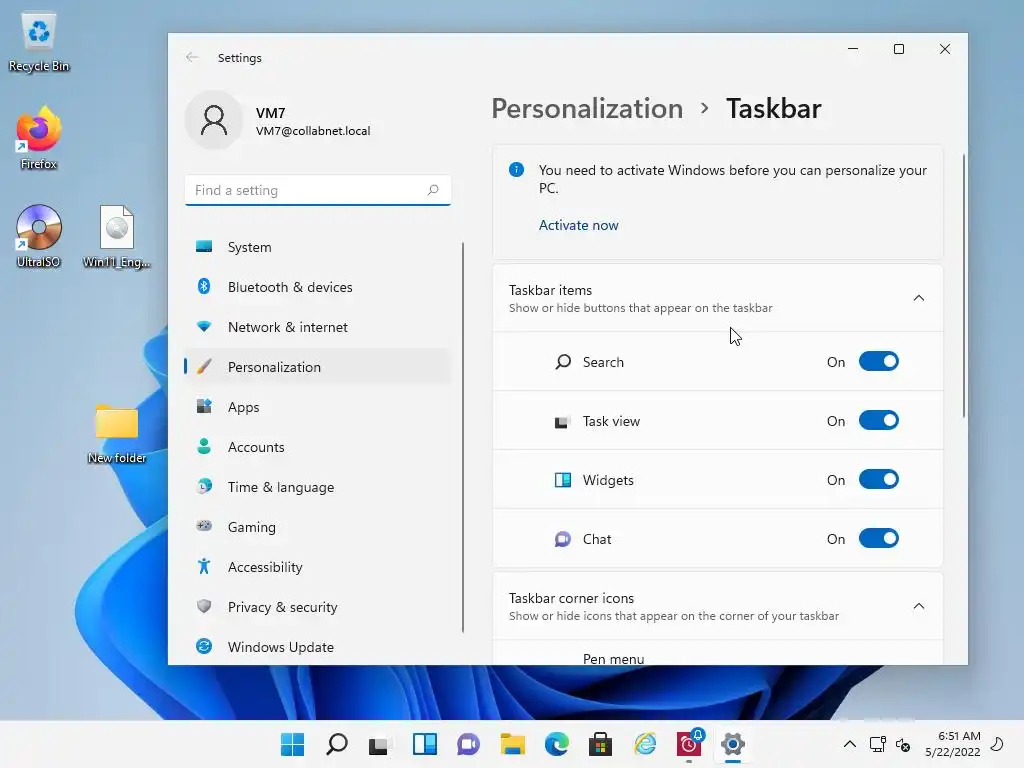Image resolution: width=1024 pixels, height=768 pixels.
Task: Click Privacy & security label
Action: click(283, 607)
